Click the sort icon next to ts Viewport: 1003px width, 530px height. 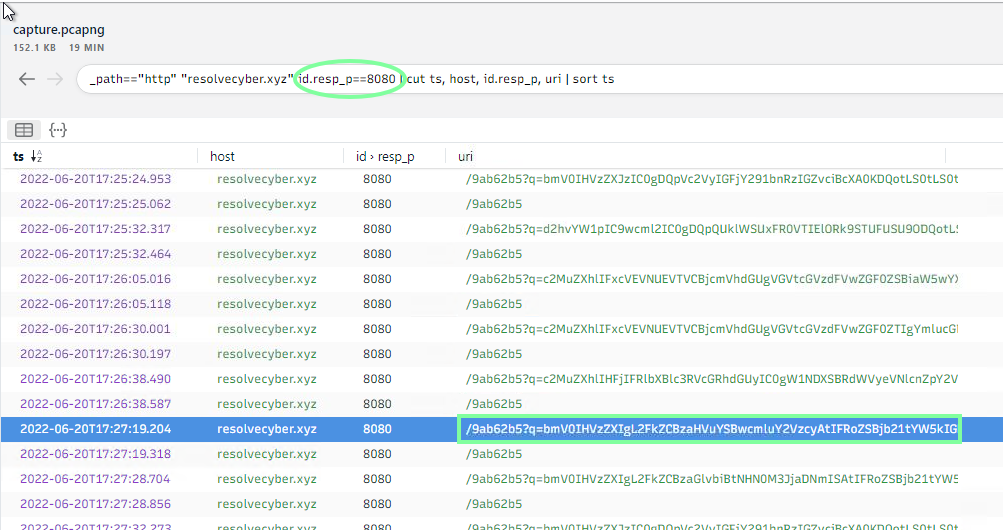[36, 156]
